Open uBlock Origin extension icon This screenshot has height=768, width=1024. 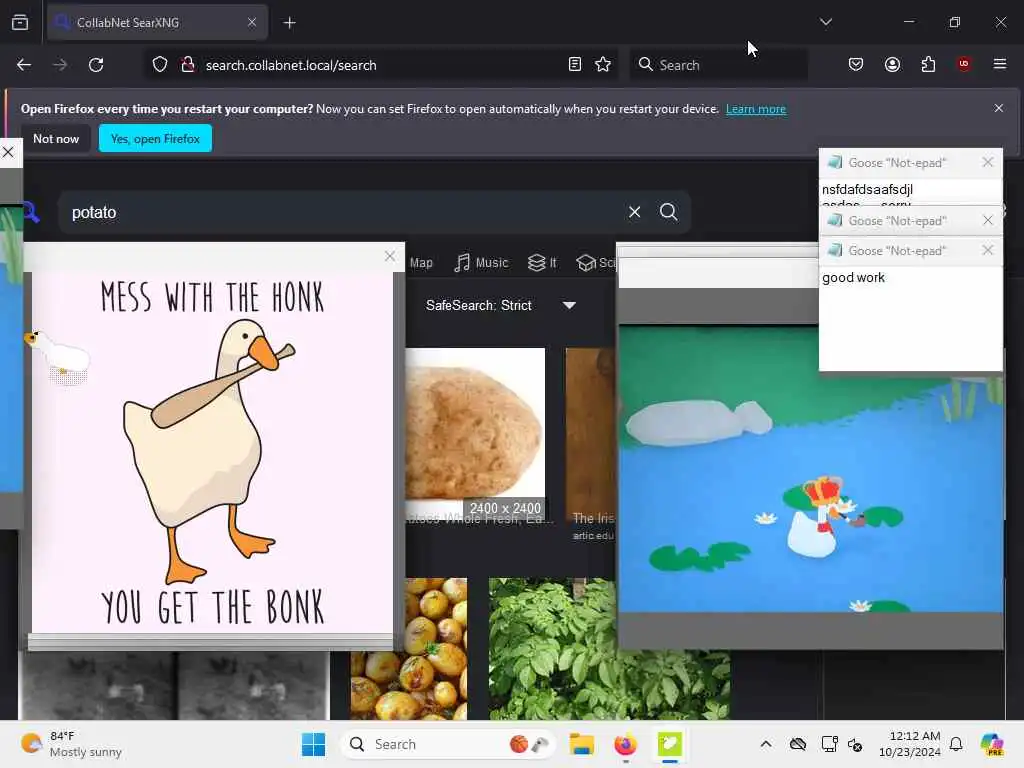click(964, 64)
